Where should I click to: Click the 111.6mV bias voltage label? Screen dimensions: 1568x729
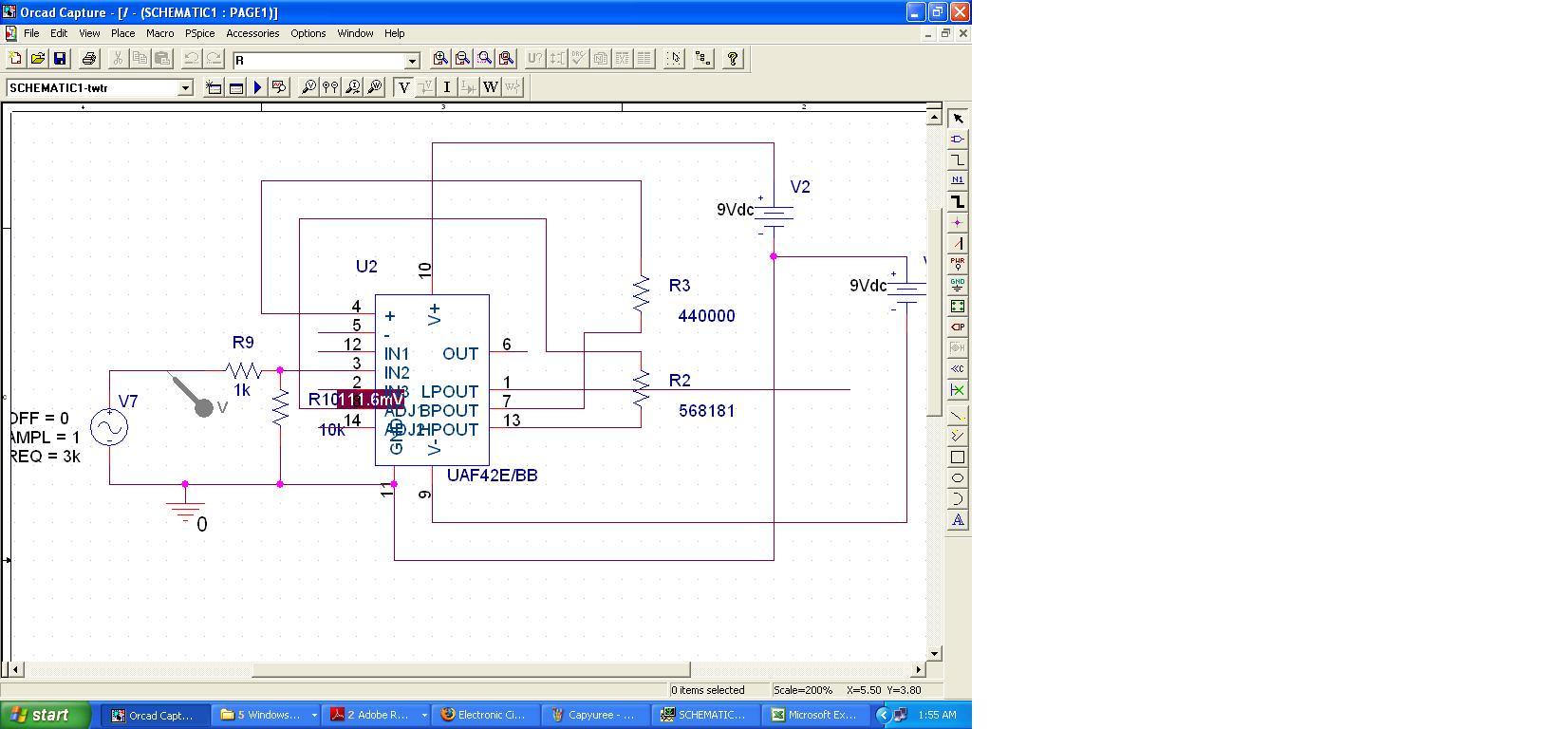pos(371,400)
